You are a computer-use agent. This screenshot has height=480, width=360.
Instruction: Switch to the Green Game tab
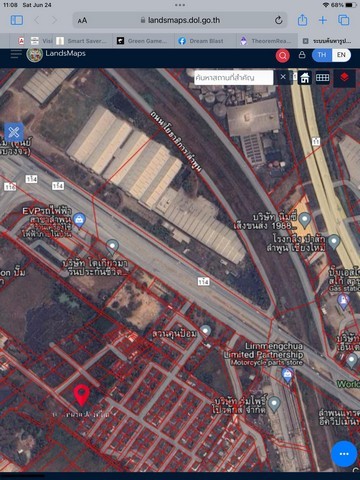tap(142, 41)
